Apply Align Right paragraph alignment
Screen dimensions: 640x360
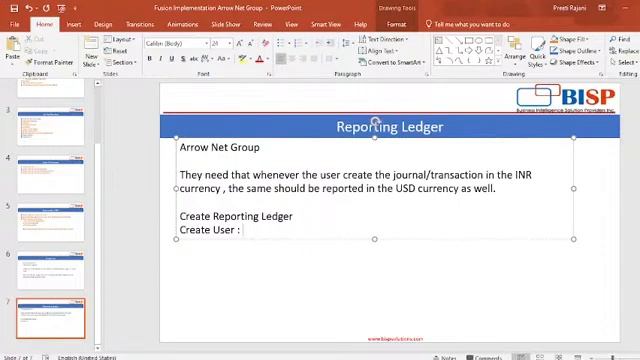(x=303, y=59)
